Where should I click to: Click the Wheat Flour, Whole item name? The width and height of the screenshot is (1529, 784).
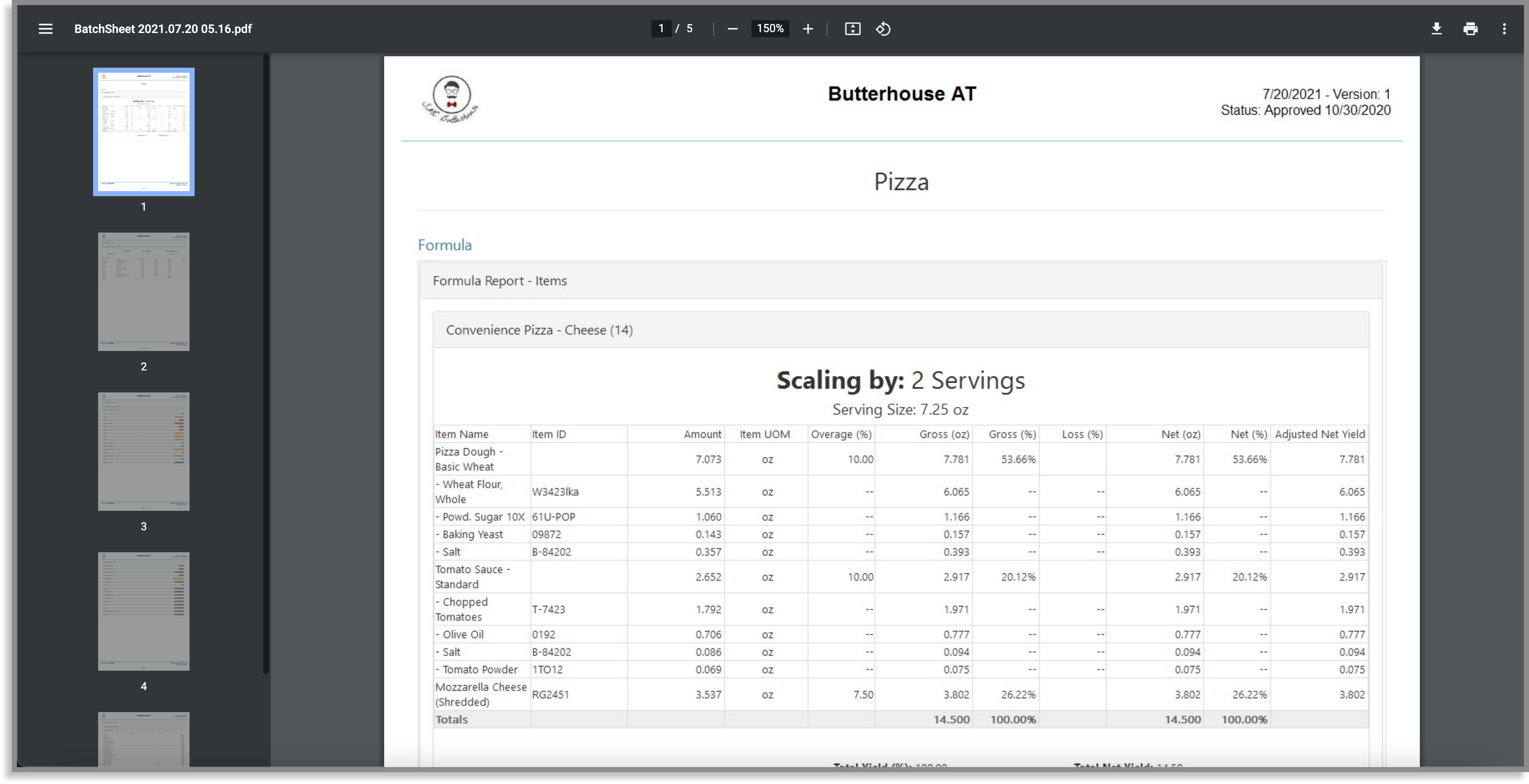(x=469, y=492)
